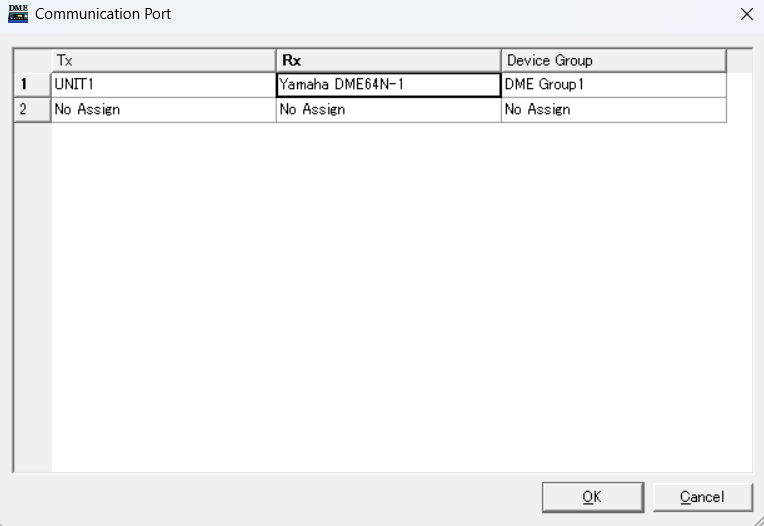
Task: Close the Communication Port dialog
Action: coord(746,14)
